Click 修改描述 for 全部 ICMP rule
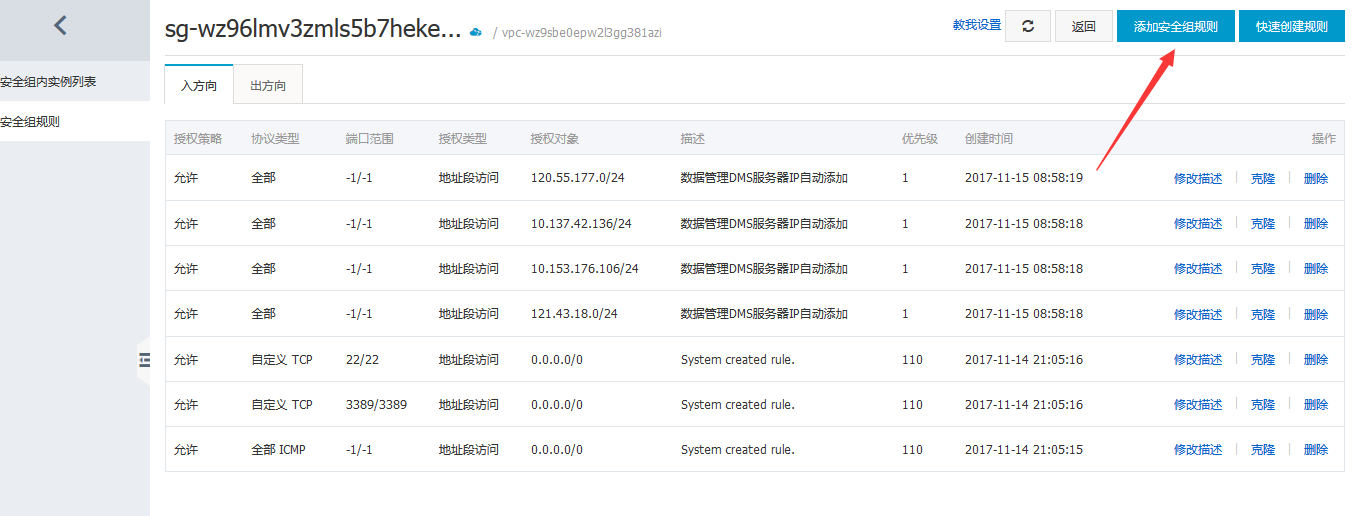Viewport: 1357px width, 516px height. (1198, 450)
